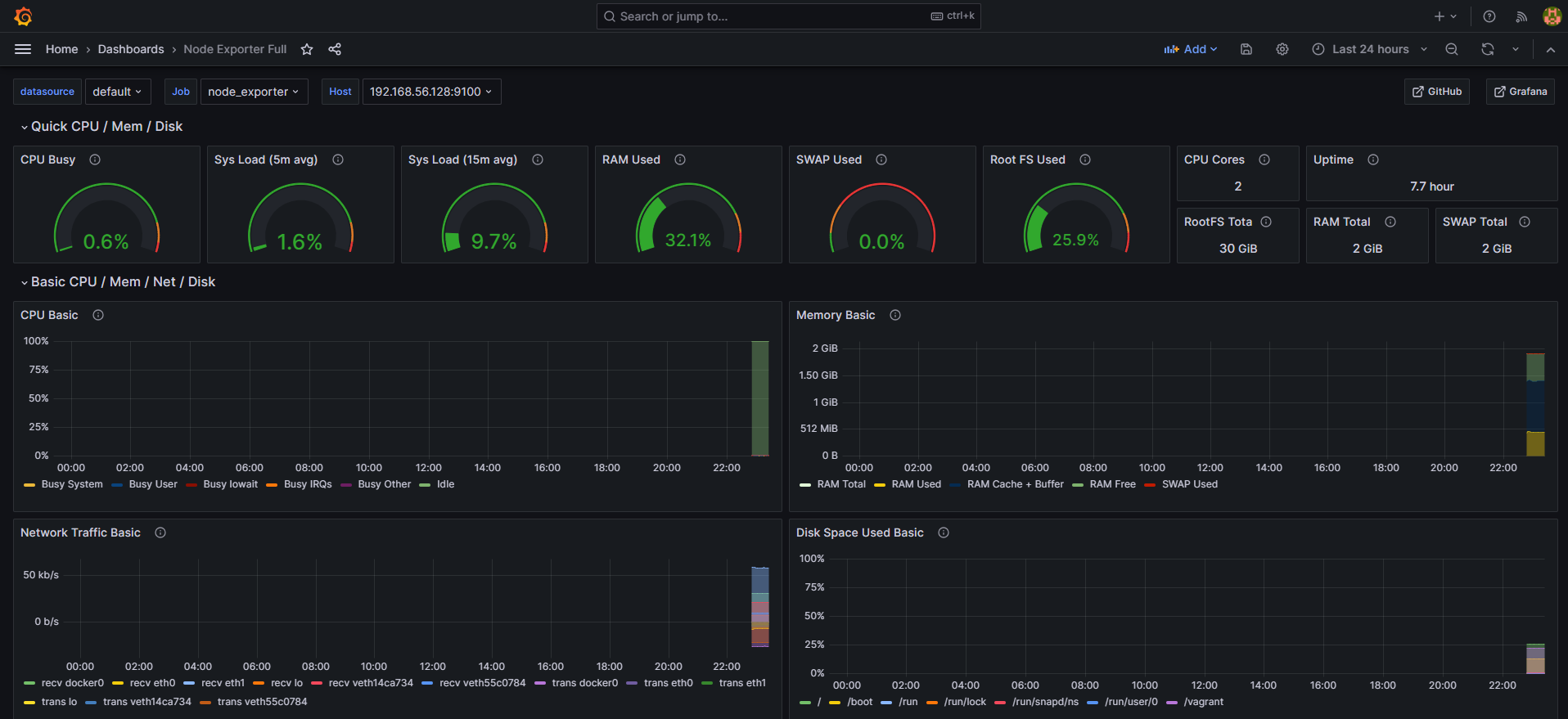Click the Grafana logo icon
1568x719 pixels.
[23, 16]
